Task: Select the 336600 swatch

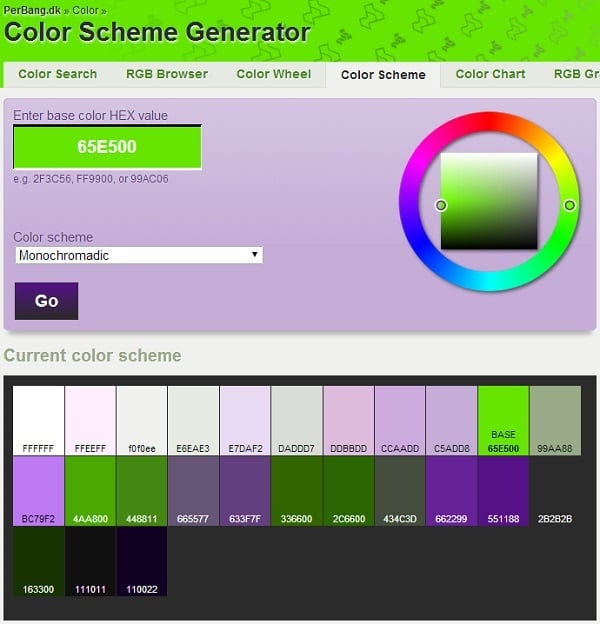Action: pos(296,491)
